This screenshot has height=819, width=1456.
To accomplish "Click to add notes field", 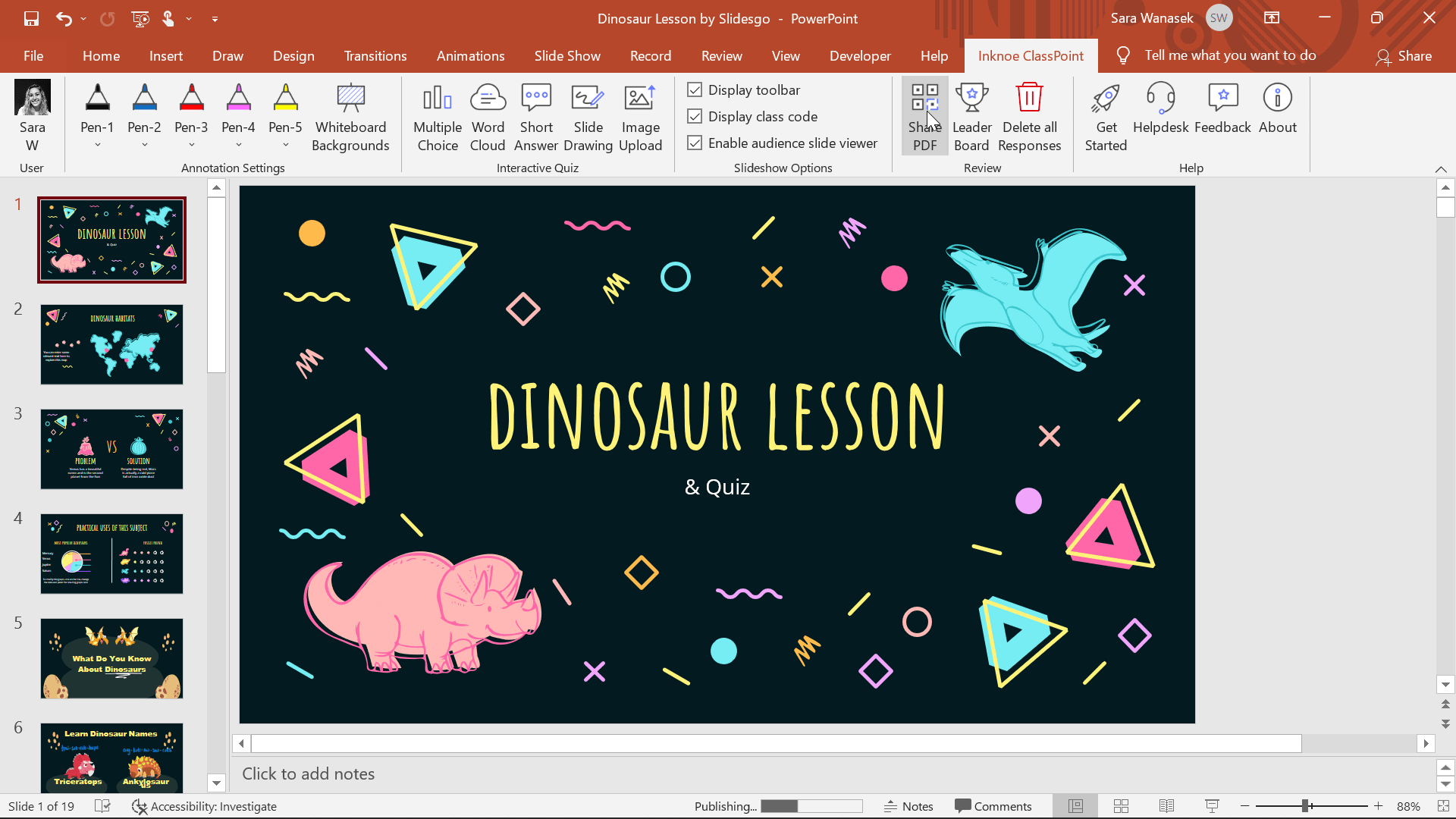I will tap(834, 773).
